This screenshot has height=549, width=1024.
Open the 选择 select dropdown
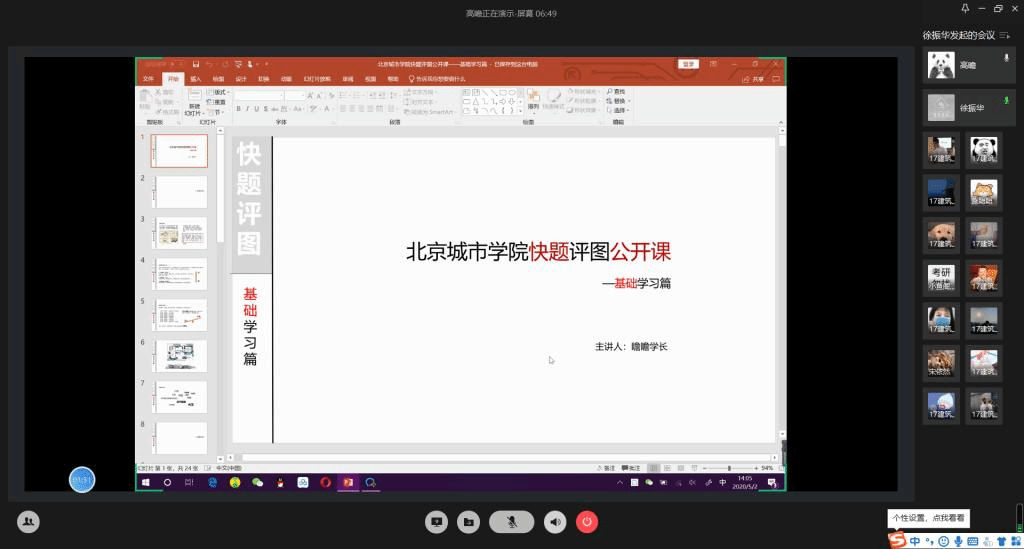point(618,110)
